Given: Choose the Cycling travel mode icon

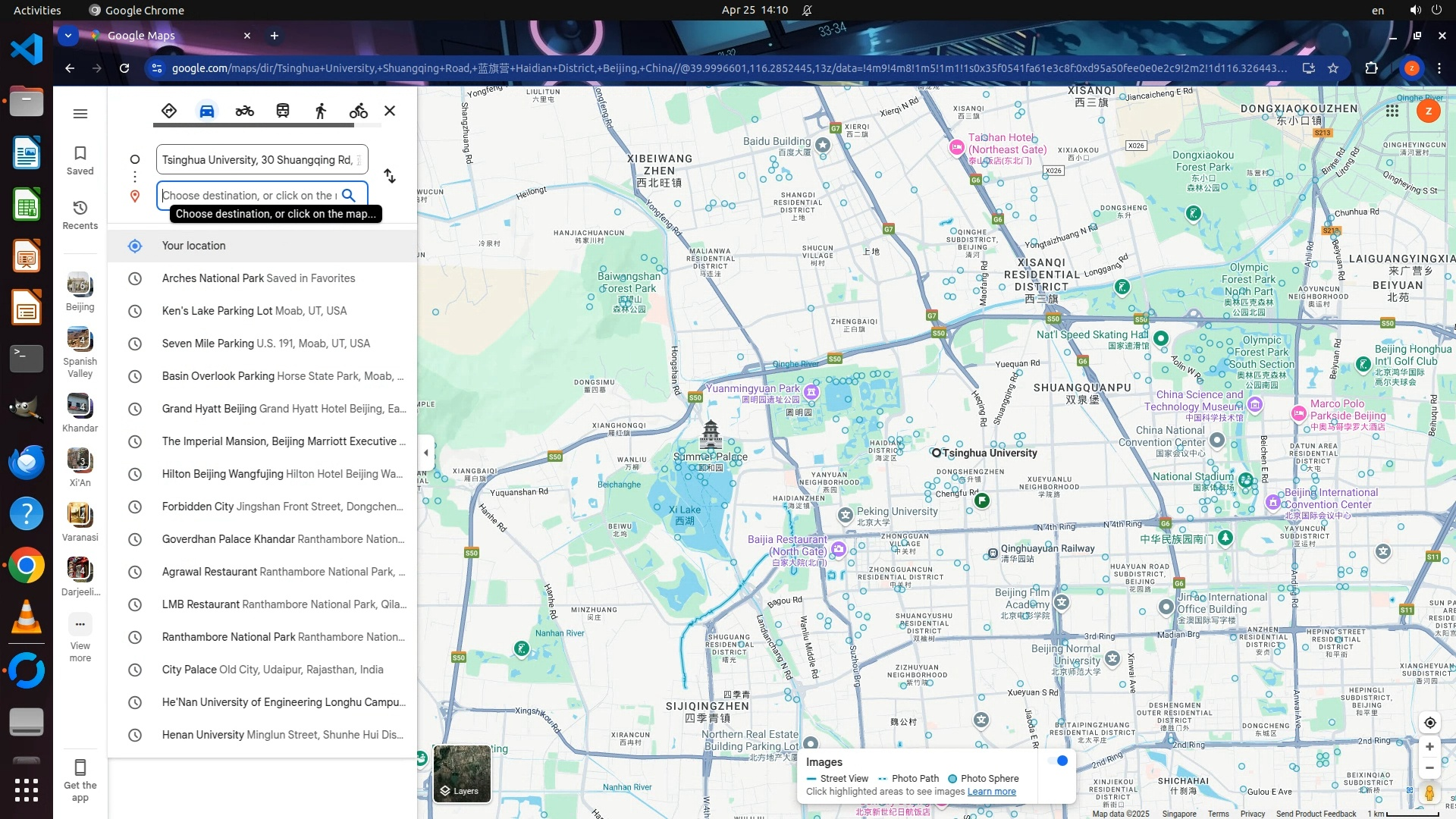Looking at the screenshot, I should (358, 111).
